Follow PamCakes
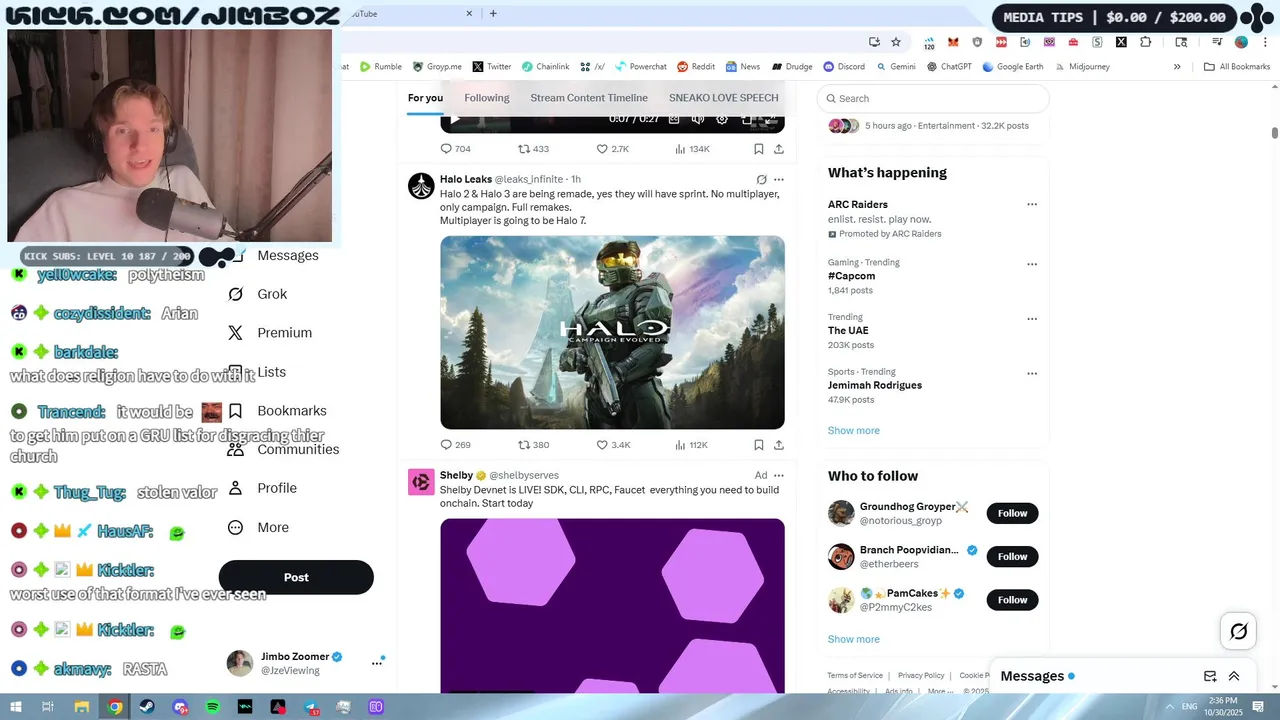 [x=1012, y=600]
